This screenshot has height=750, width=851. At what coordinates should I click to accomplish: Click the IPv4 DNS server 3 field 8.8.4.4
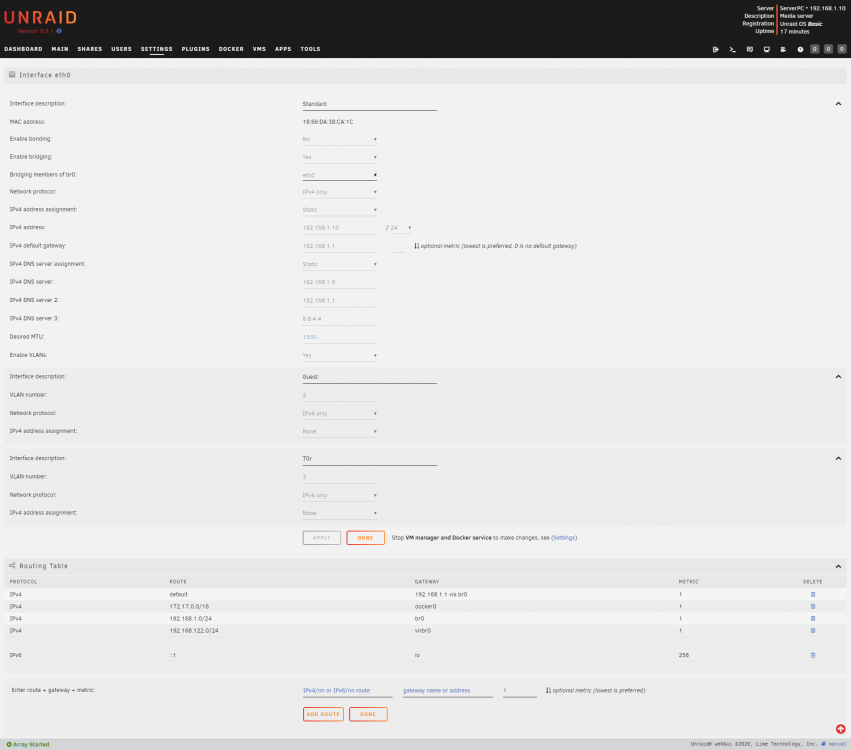tap(339, 319)
